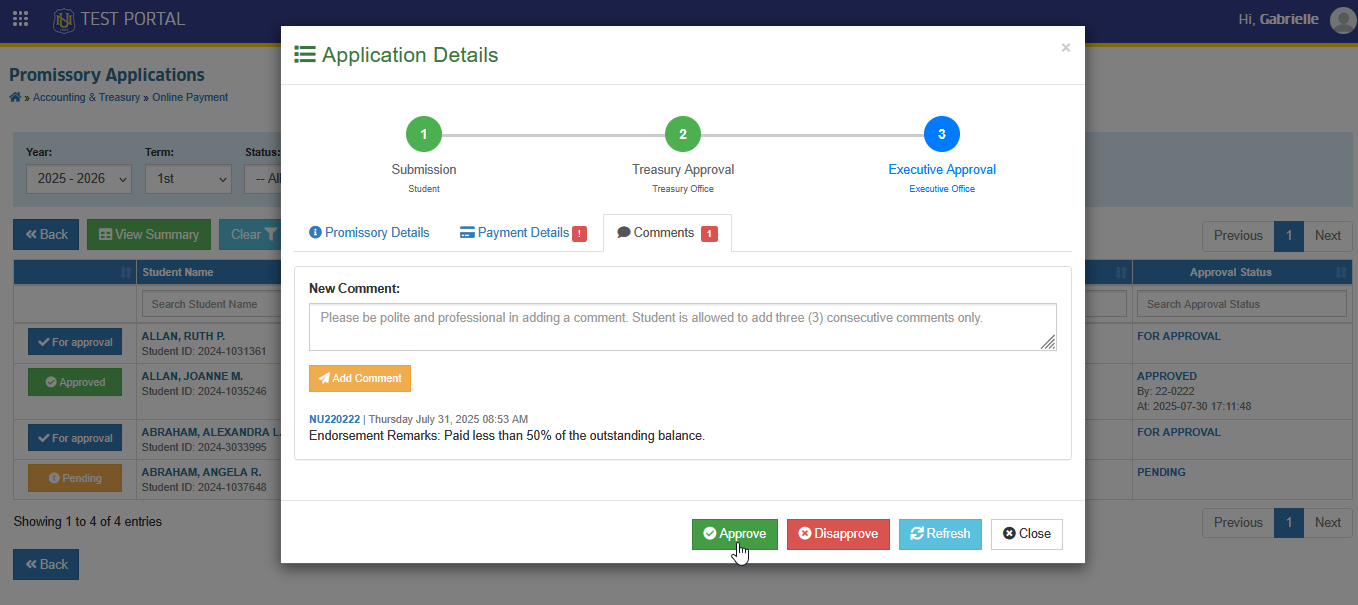Image resolution: width=1358 pixels, height=605 pixels.
Task: Click the Close button in modal footer
Action: pyautogui.click(x=1027, y=534)
